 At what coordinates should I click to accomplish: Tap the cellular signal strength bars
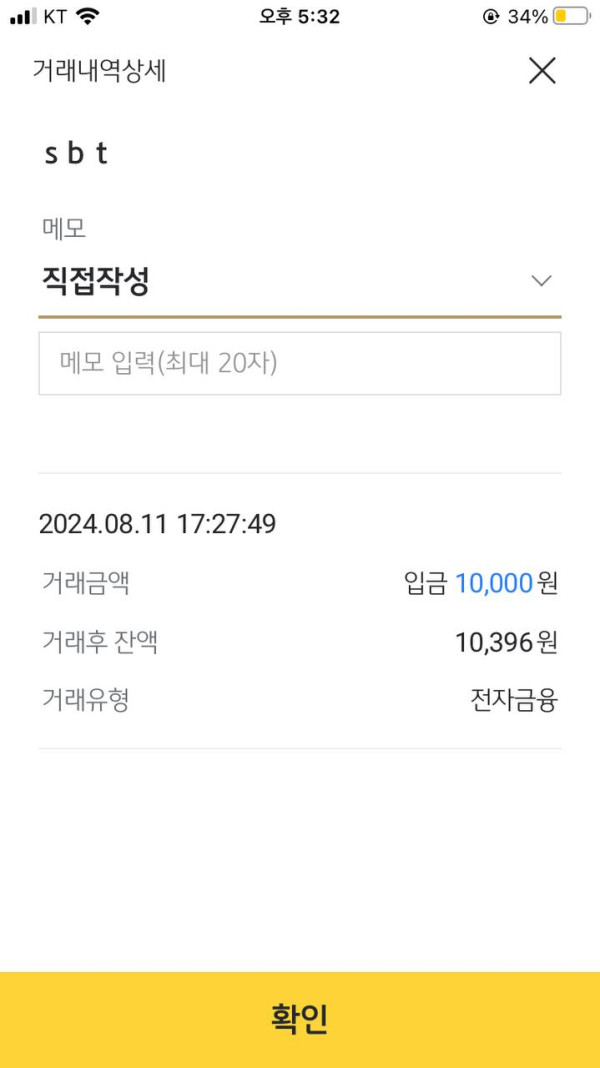click(23, 16)
